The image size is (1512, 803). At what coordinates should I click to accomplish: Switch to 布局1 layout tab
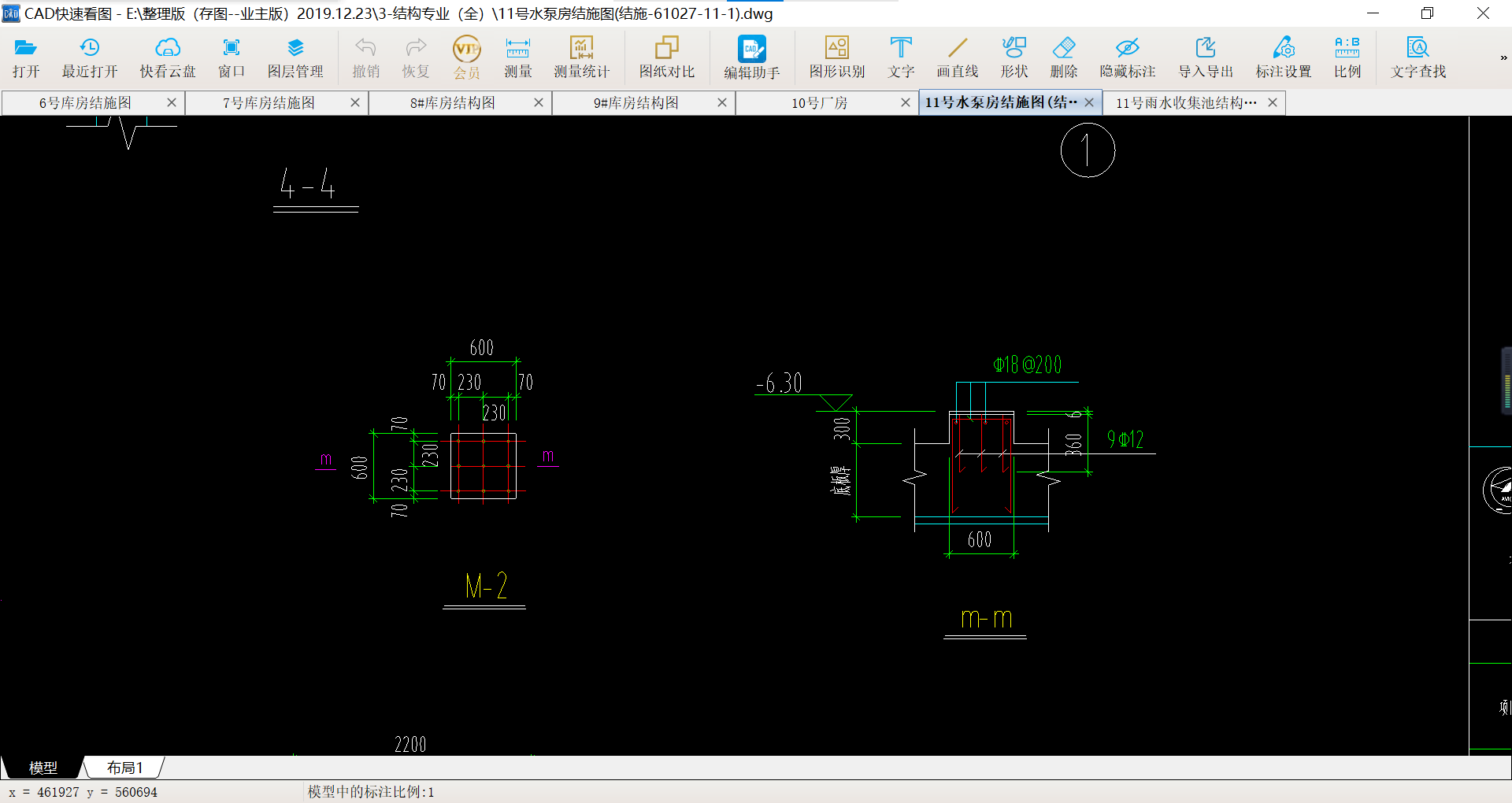click(124, 768)
